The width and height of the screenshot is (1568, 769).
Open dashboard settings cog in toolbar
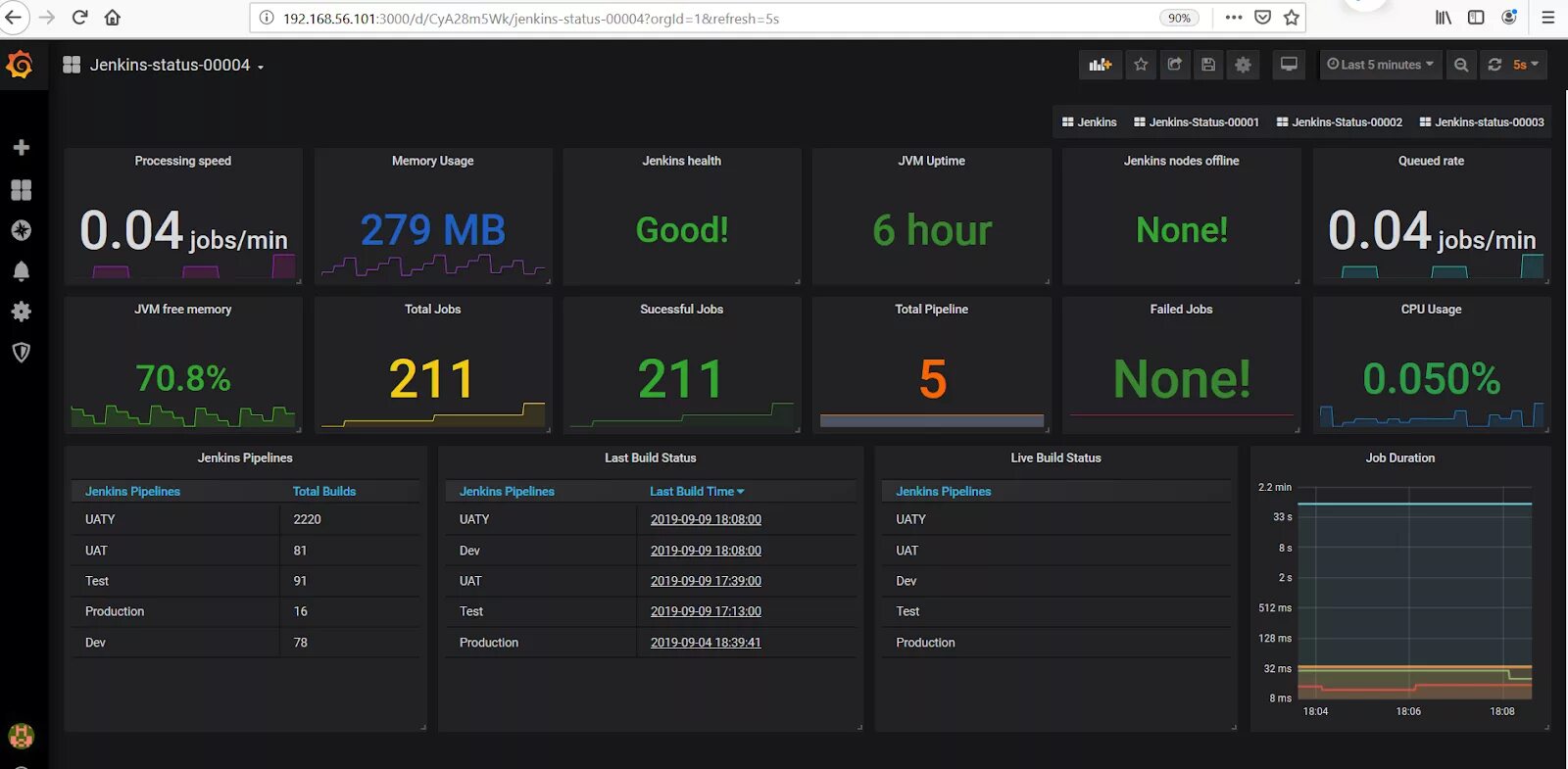pyautogui.click(x=1243, y=65)
